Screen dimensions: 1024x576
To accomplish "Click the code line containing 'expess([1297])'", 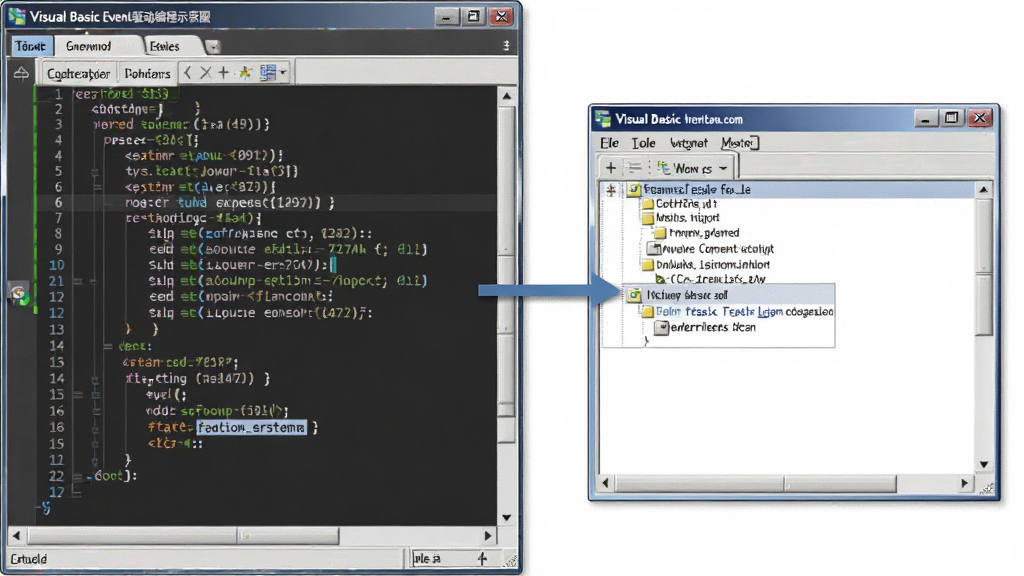I will click(229, 202).
